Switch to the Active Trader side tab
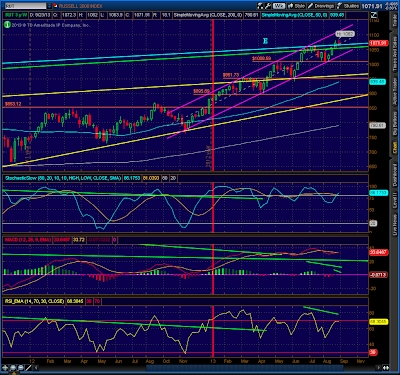The image size is (400, 375). tap(395, 92)
